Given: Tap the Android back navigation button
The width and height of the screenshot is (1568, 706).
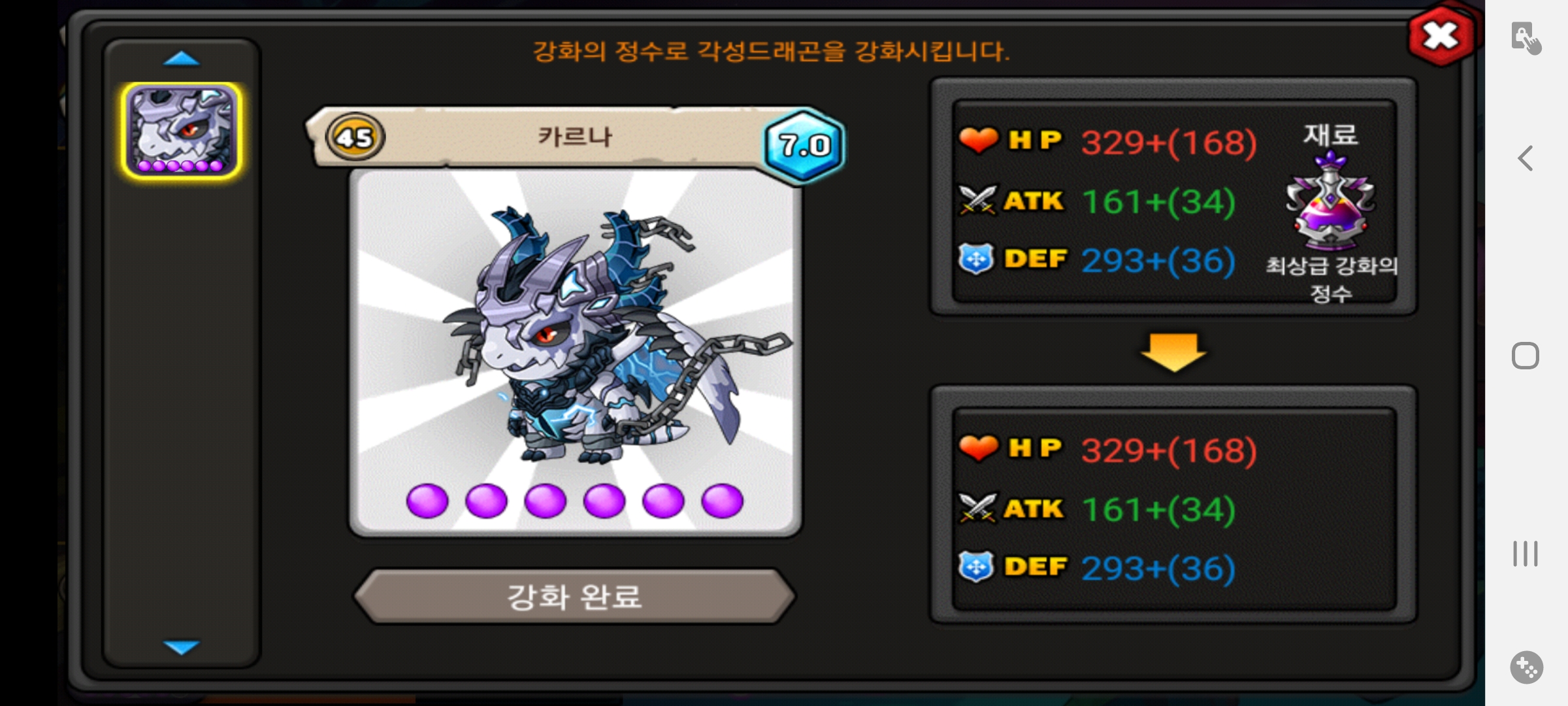Looking at the screenshot, I should tap(1526, 158).
